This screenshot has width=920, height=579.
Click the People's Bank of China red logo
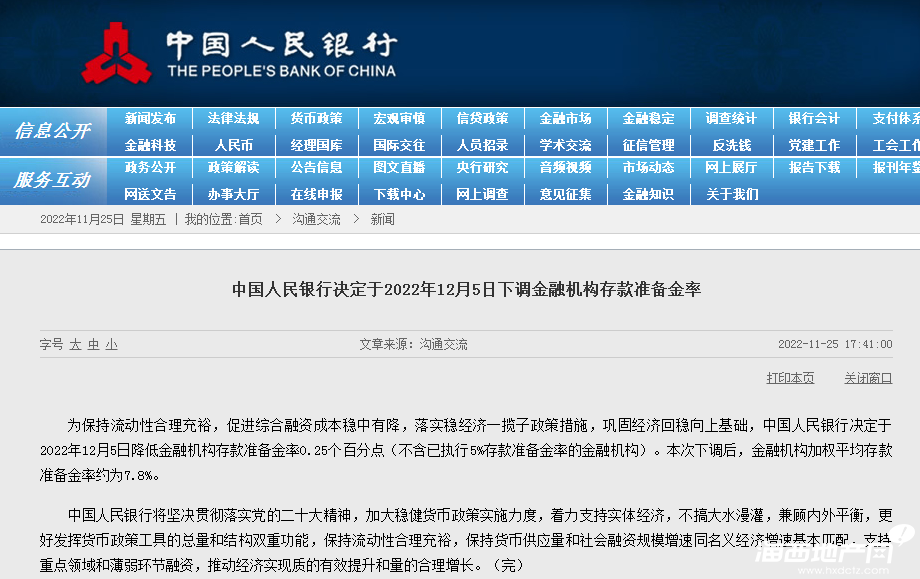116,54
